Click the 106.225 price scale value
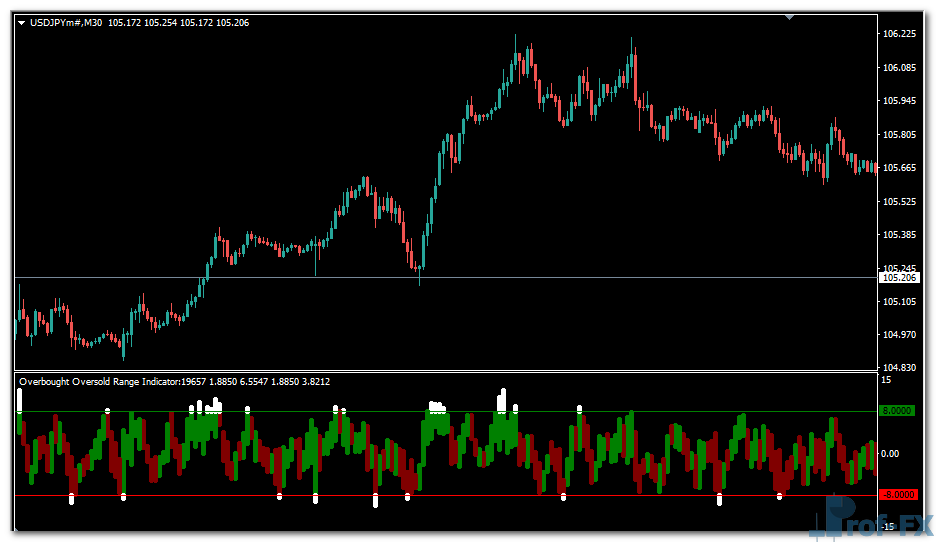Screen dimensions: 936x542 [x=900, y=34]
